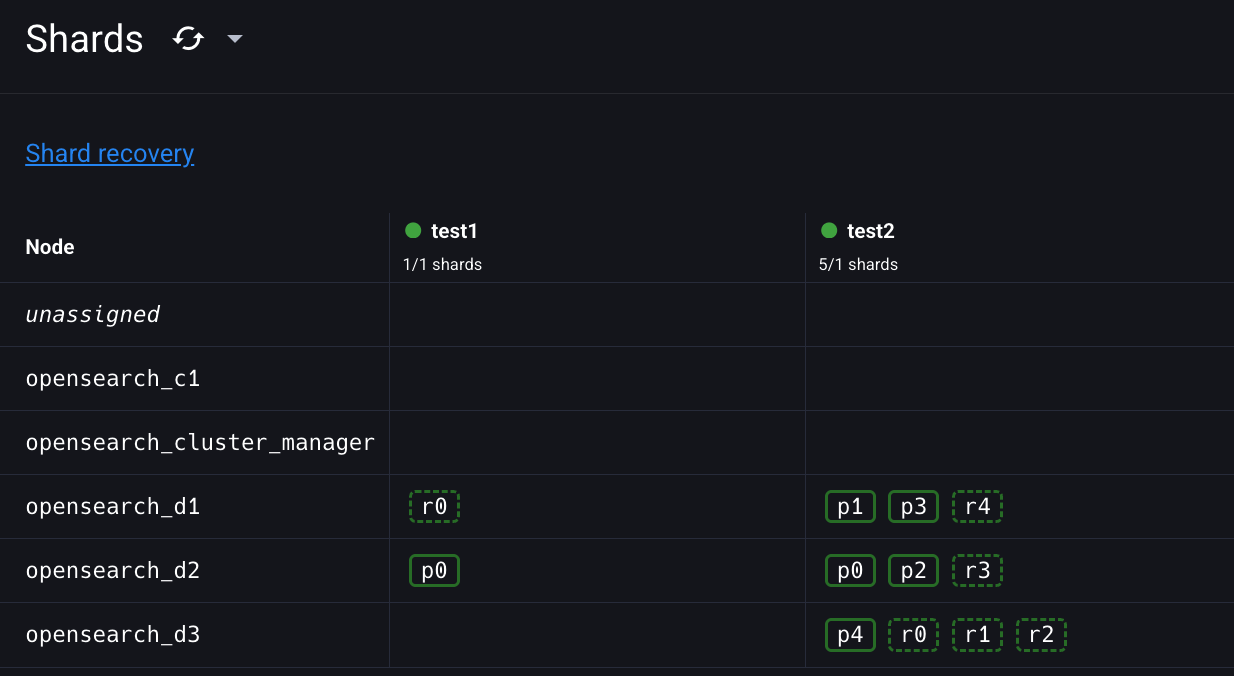Select primary shard p1 on opensearch_d1
The width and height of the screenshot is (1234, 676).
[x=850, y=507]
